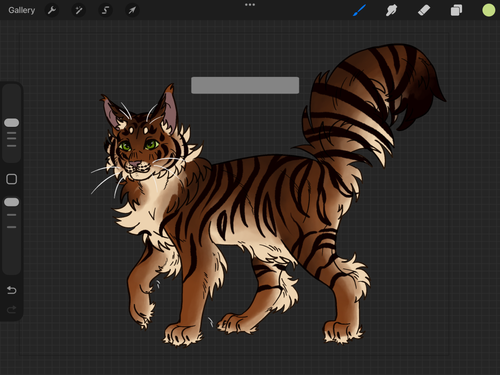Click the brush size slider handle
This screenshot has height=375, width=500.
pos(12,123)
